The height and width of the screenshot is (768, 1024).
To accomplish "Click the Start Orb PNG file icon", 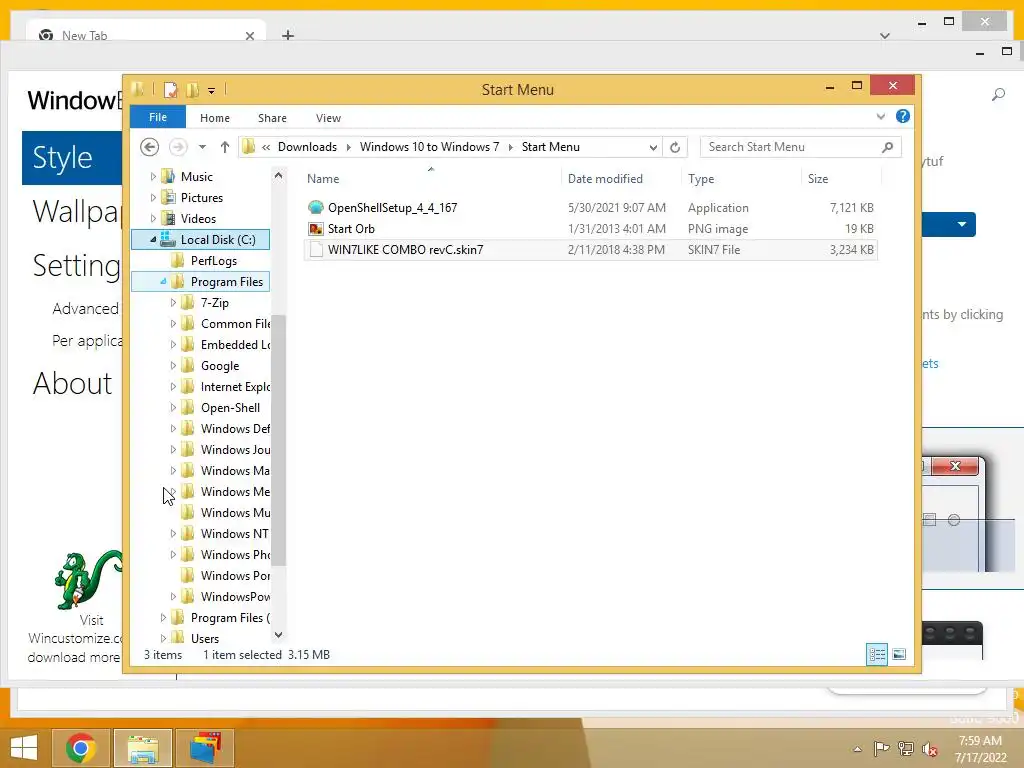I will pyautogui.click(x=316, y=229).
